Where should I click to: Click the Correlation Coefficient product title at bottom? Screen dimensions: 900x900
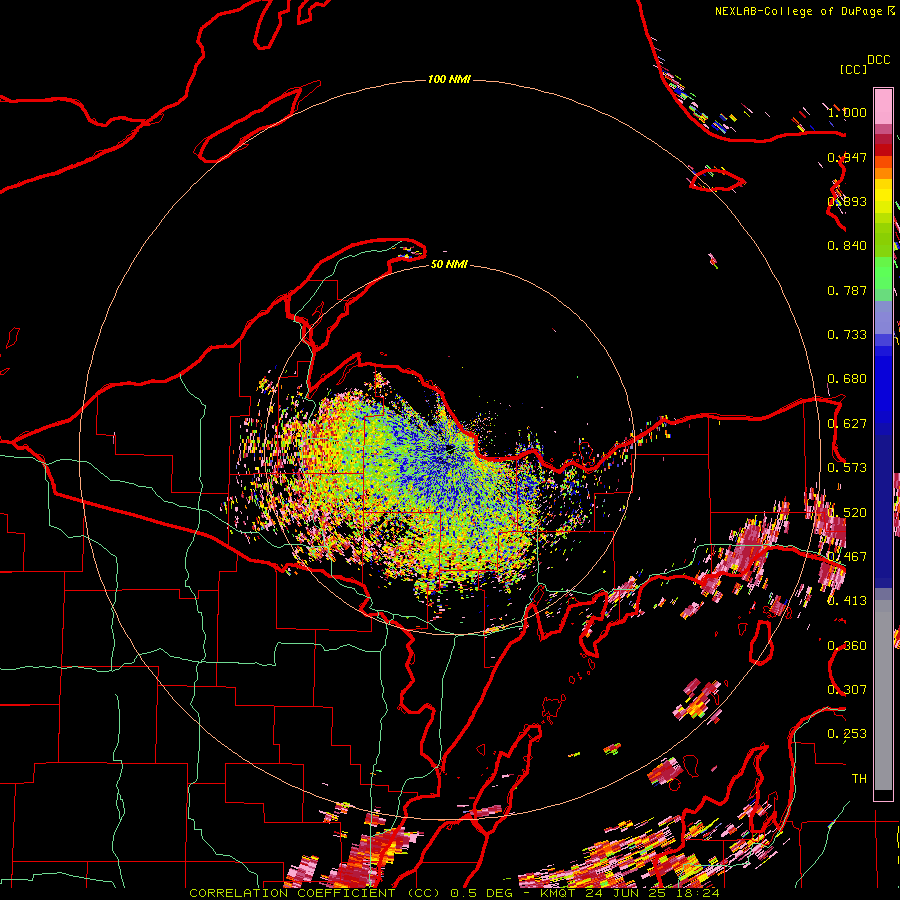coord(454,893)
